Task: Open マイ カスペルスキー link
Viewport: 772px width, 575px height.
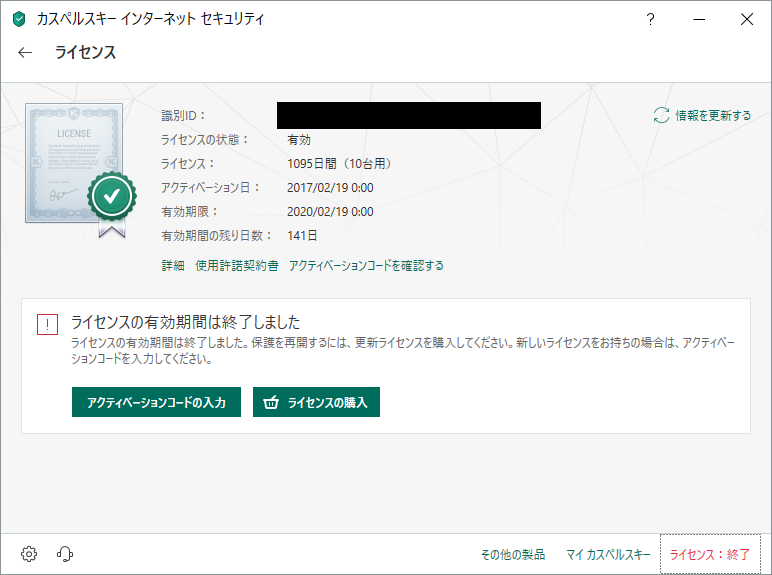Action: coord(608,555)
